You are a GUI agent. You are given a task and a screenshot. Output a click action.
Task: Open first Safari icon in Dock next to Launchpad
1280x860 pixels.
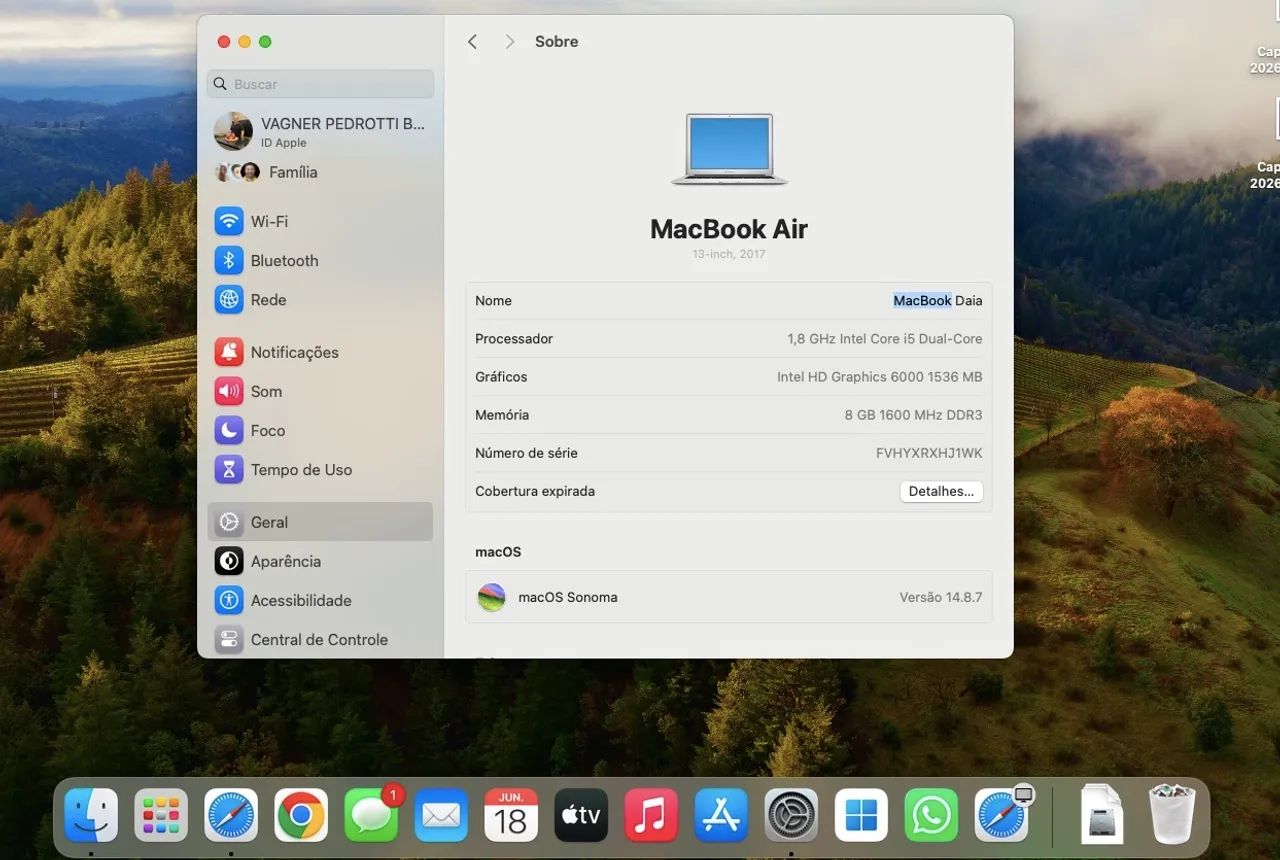pyautogui.click(x=231, y=815)
